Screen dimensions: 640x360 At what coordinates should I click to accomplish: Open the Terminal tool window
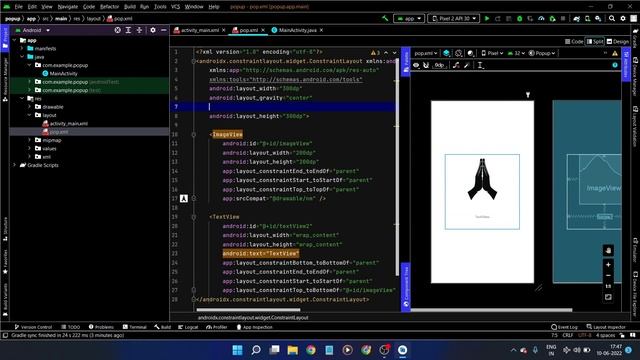[135, 327]
